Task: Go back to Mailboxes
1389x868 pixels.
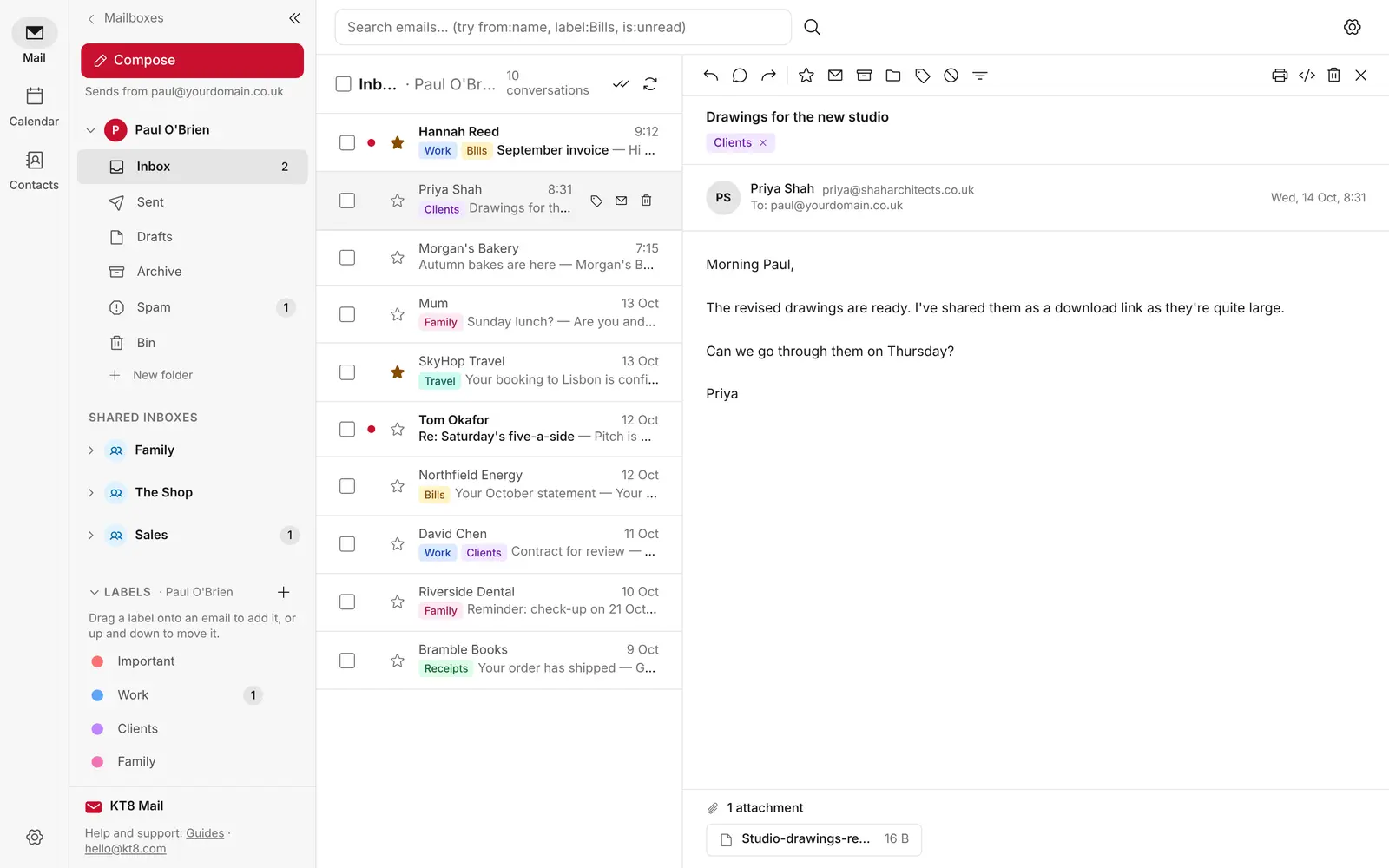Action: (125, 18)
